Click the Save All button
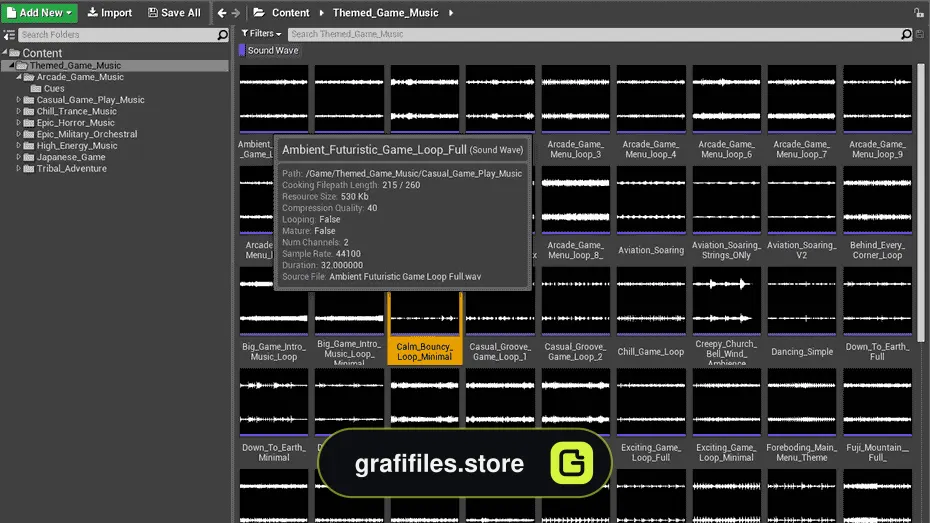Image resolution: width=930 pixels, height=523 pixels. [x=174, y=12]
